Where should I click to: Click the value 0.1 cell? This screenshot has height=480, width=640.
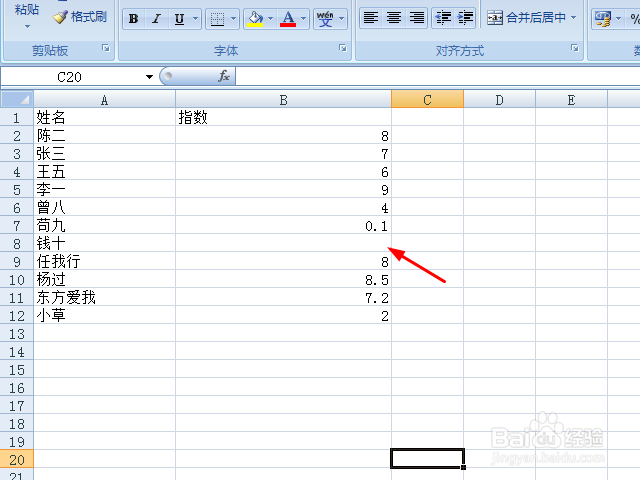click(283, 225)
